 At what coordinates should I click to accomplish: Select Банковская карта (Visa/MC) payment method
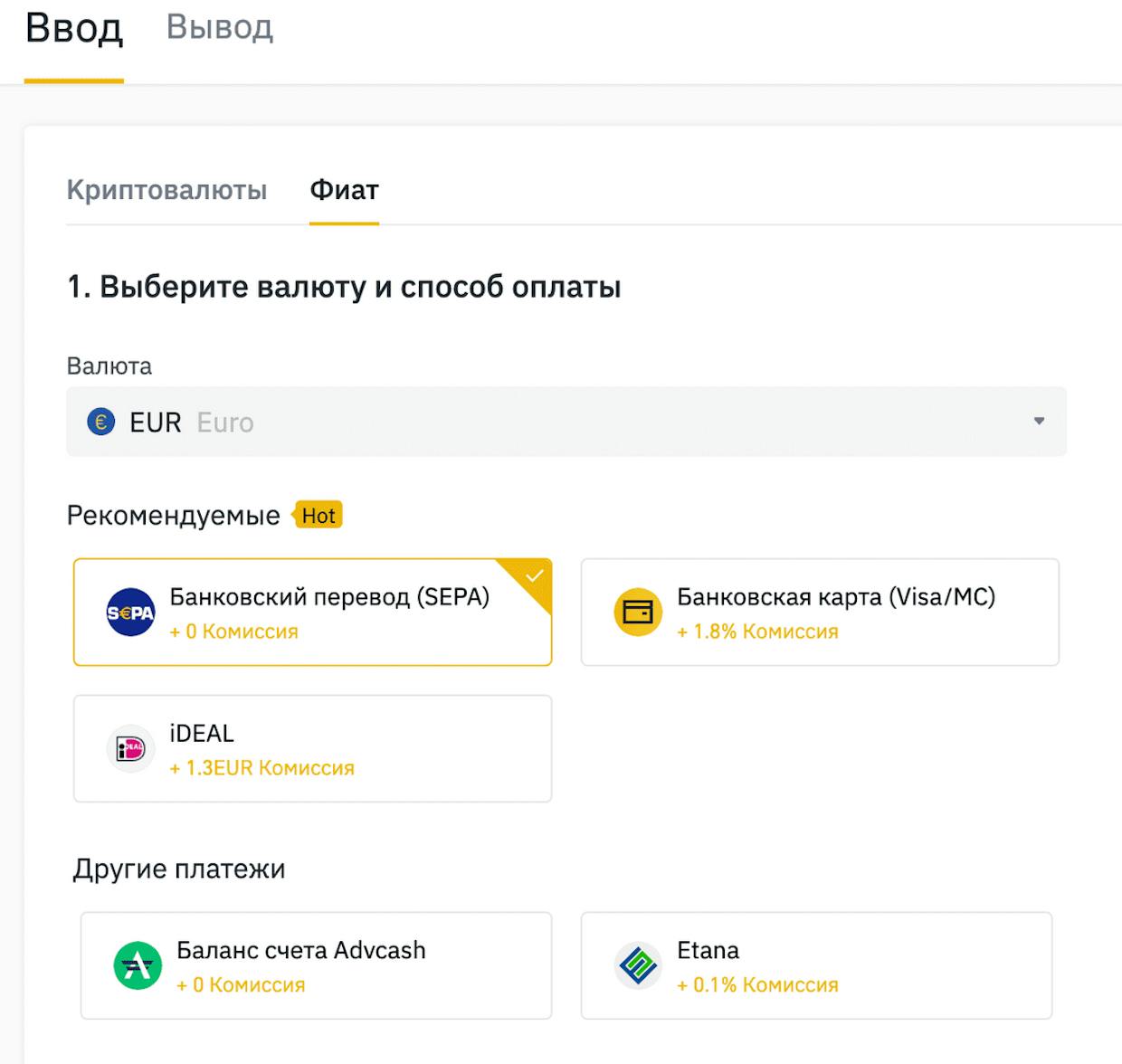tap(820, 613)
